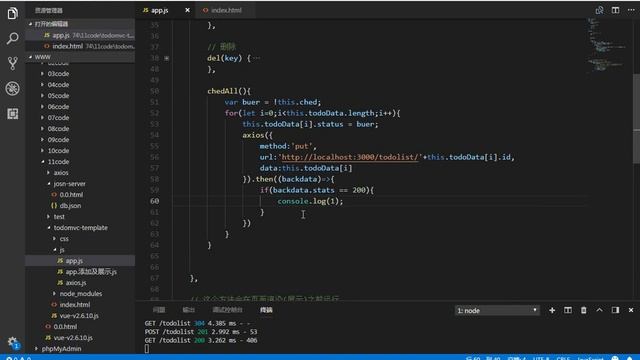640x360 pixels.
Task: Unfold the collapsed del(key) block on line 38
Action: pyautogui.click(x=167, y=58)
